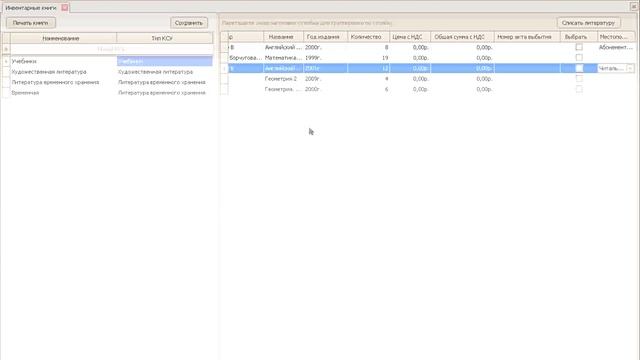This screenshot has height=360, width=640.
Task: Click the quantity cell showing 4
Action: coord(368,79)
